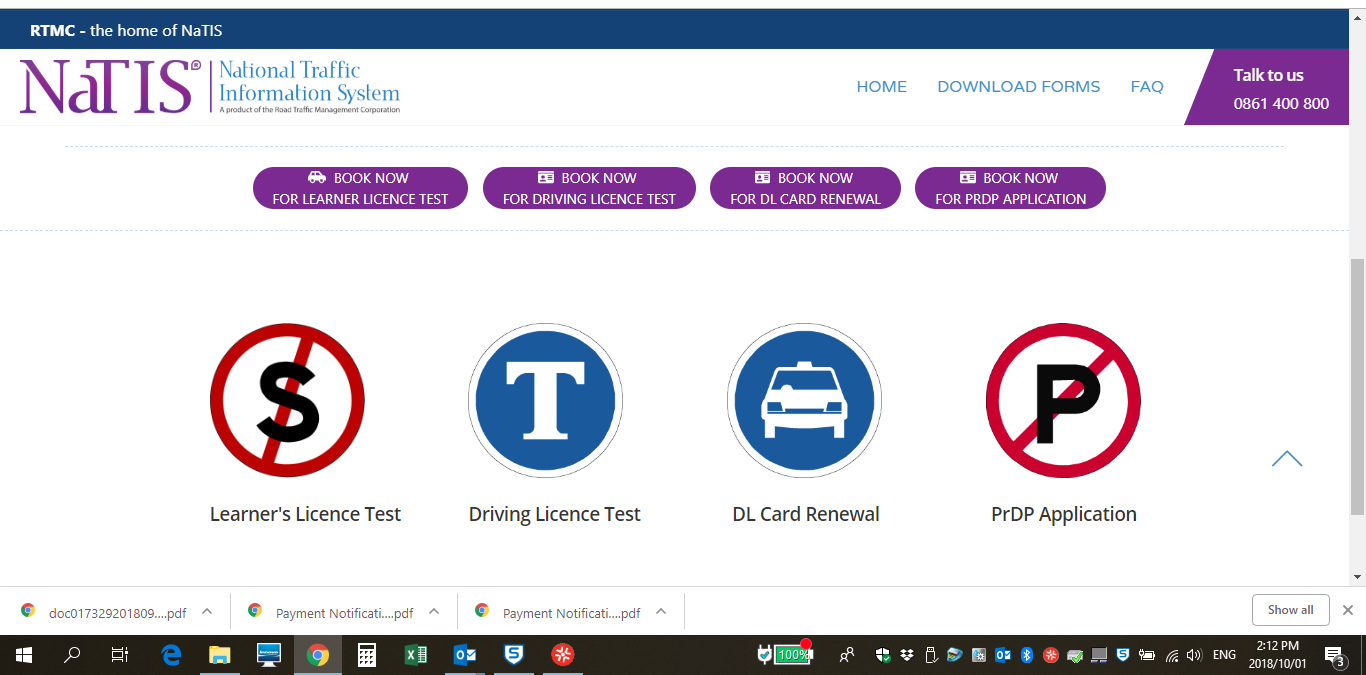Viewport: 1366px width, 675px height.
Task: Click the Learner's Licence Test no-stopping sign icon
Action: pyautogui.click(x=287, y=401)
